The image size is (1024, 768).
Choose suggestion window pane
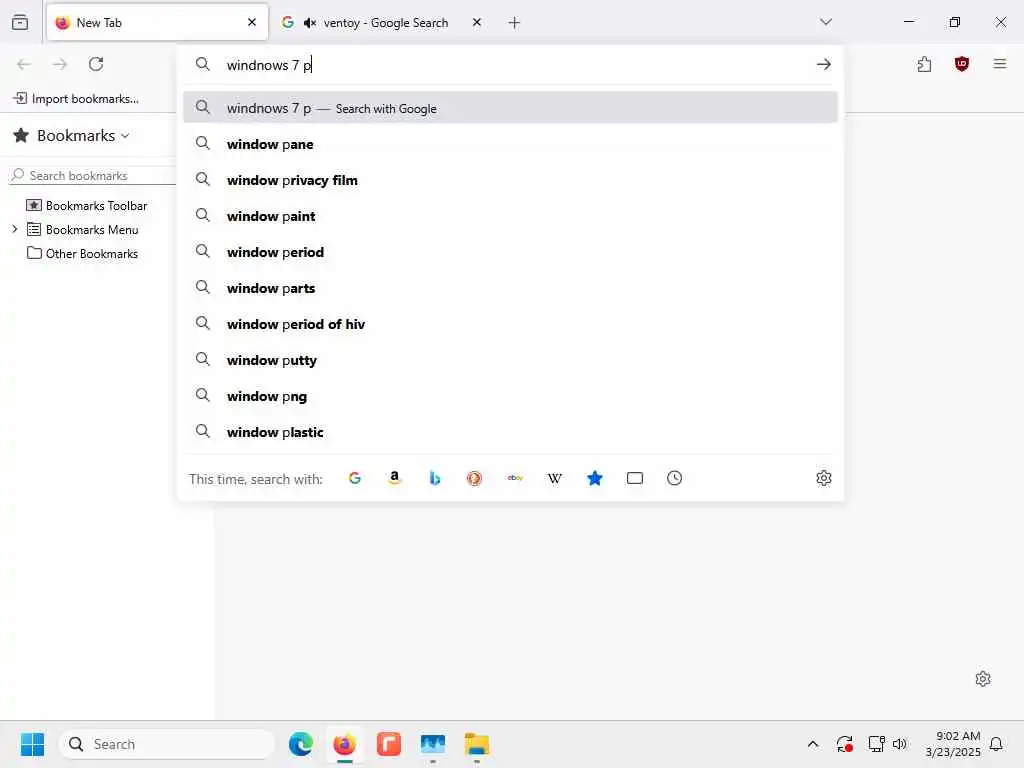(x=510, y=144)
